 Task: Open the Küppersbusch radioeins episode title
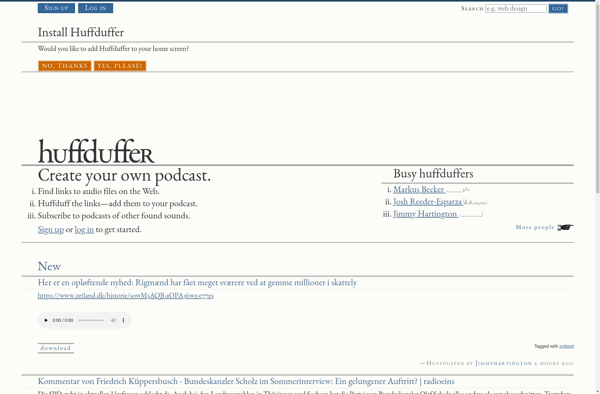point(246,381)
